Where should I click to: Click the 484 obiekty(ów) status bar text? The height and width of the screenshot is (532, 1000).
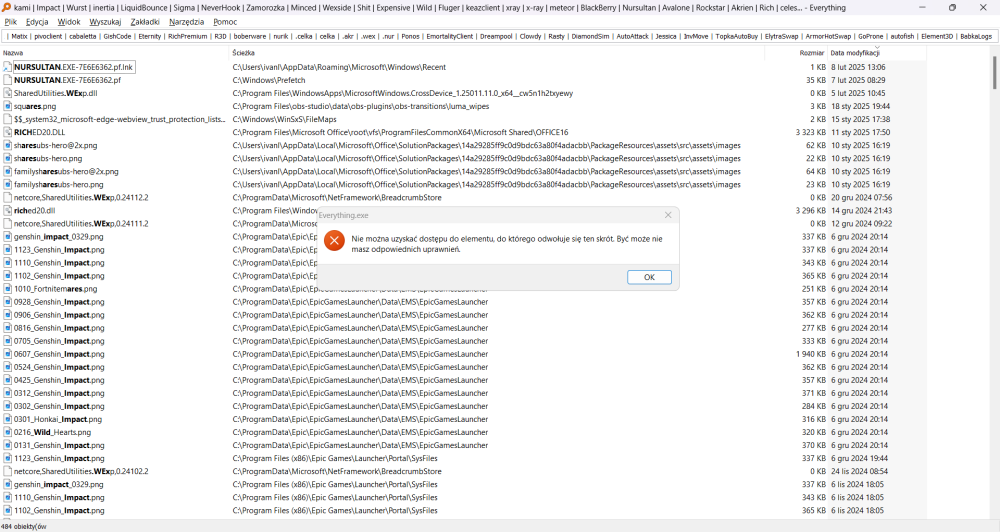tap(24, 526)
